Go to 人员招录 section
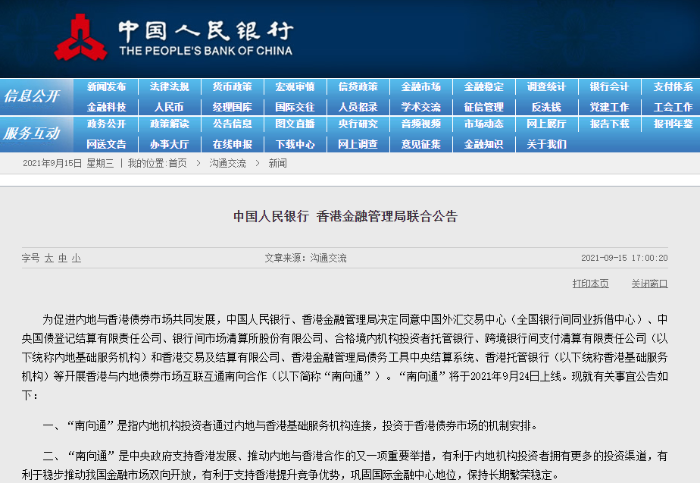Image resolution: width=700 pixels, height=483 pixels. (358, 107)
